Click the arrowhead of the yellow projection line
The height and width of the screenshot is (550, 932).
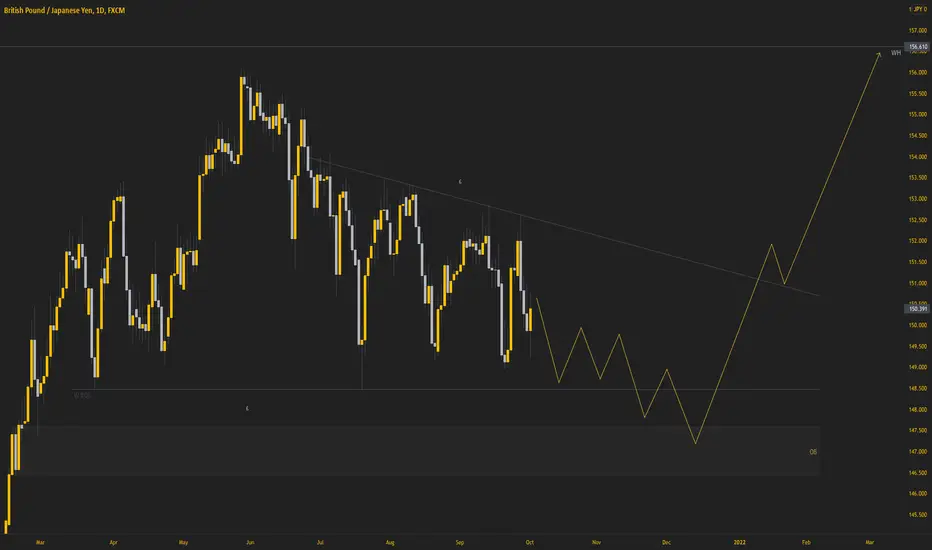pos(879,53)
